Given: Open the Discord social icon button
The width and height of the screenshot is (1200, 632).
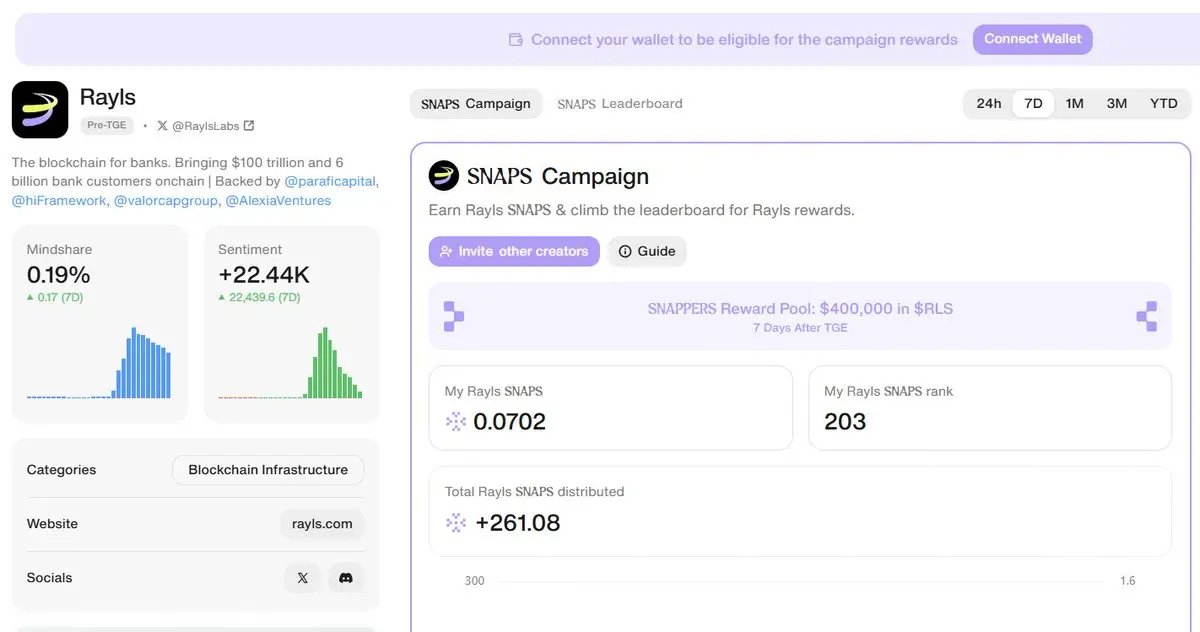Looking at the screenshot, I should [346, 578].
